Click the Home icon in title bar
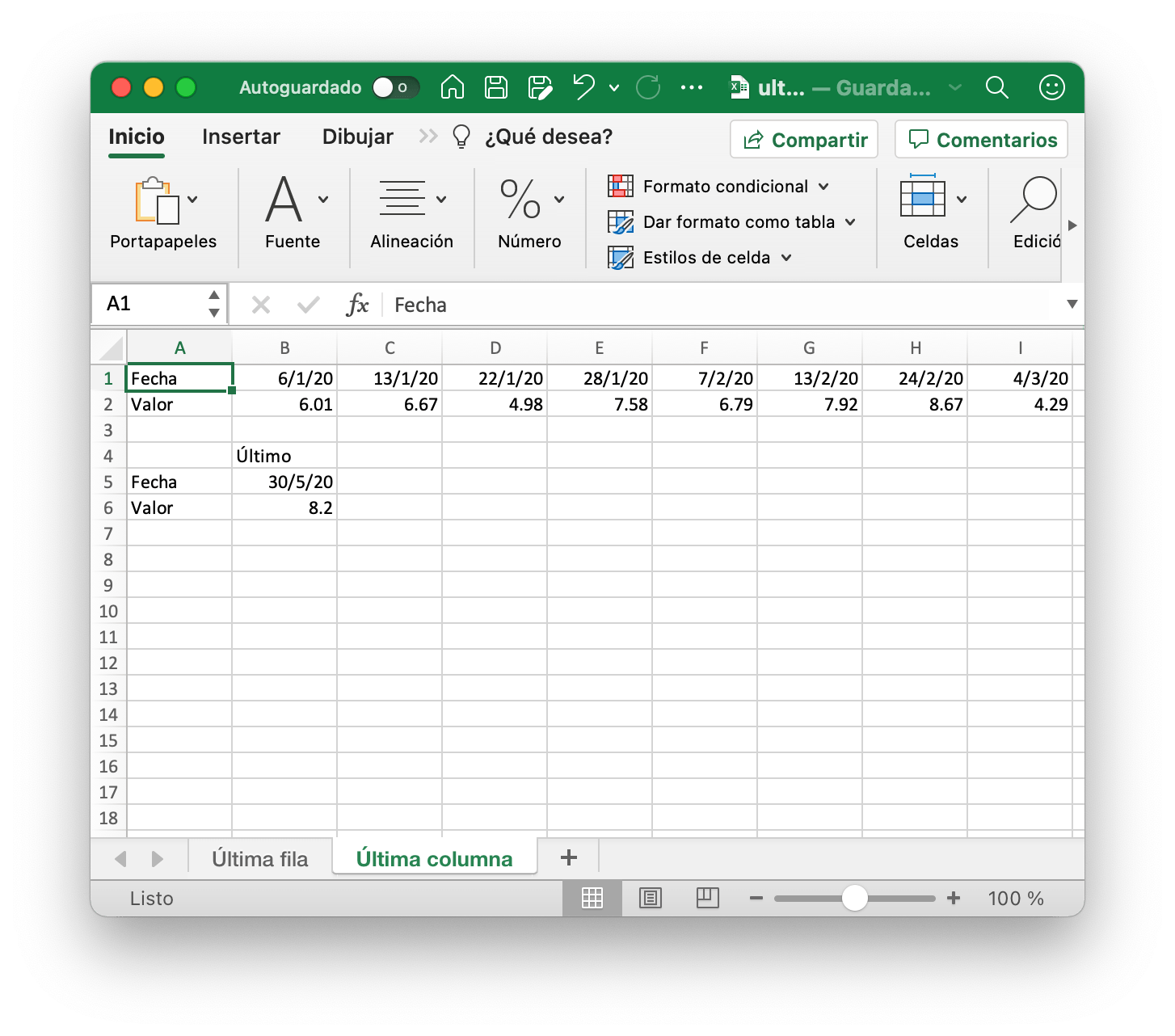Screen dimensions: 1175x1036 [453, 86]
